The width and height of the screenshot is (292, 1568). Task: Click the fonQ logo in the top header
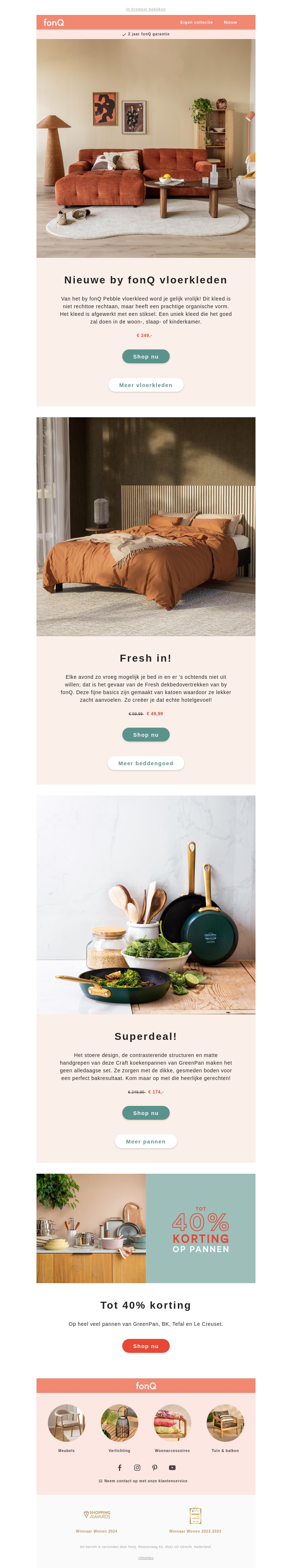[54, 23]
